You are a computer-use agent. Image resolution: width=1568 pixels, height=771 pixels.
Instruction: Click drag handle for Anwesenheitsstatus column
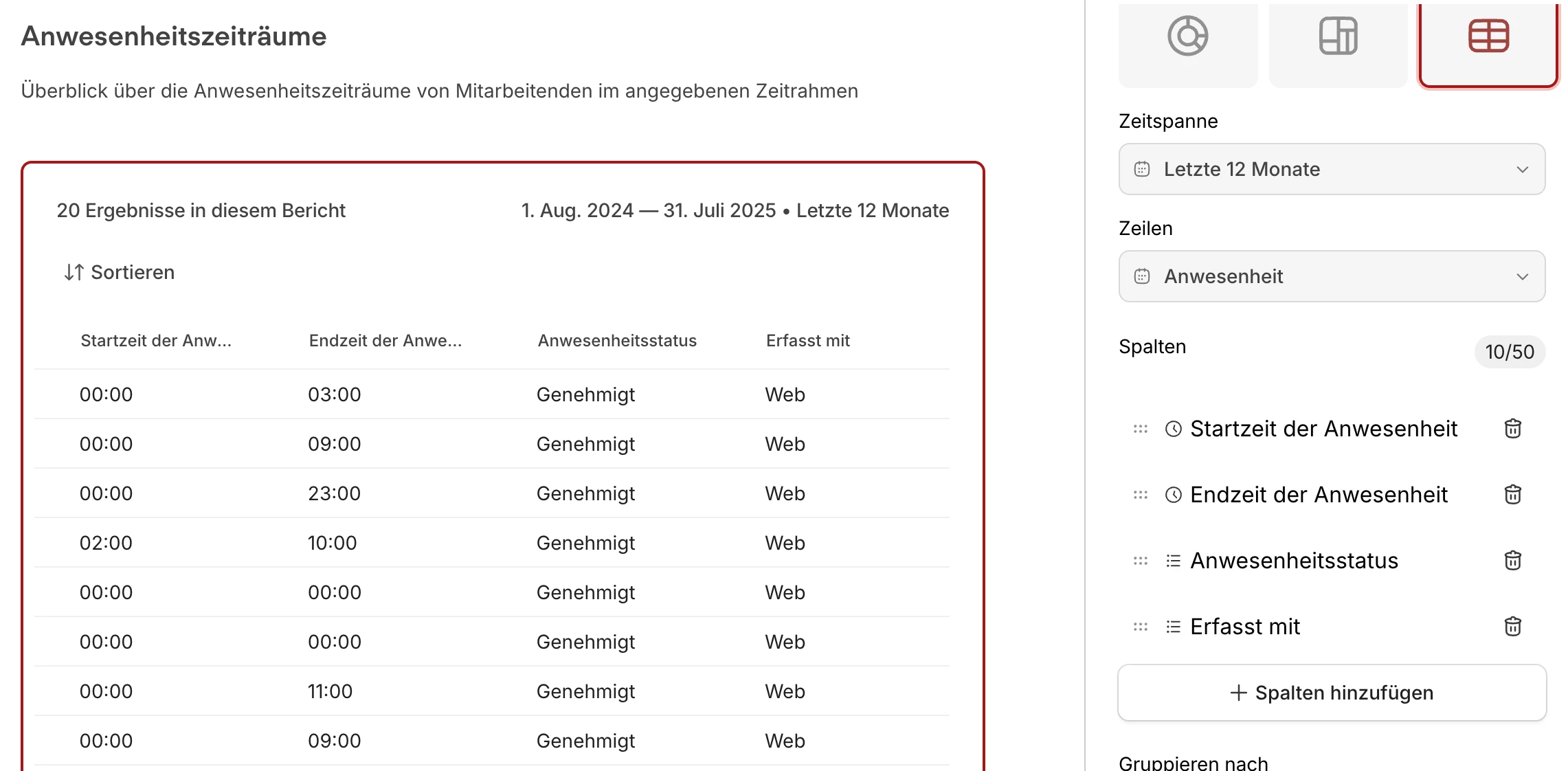pyautogui.click(x=1141, y=561)
